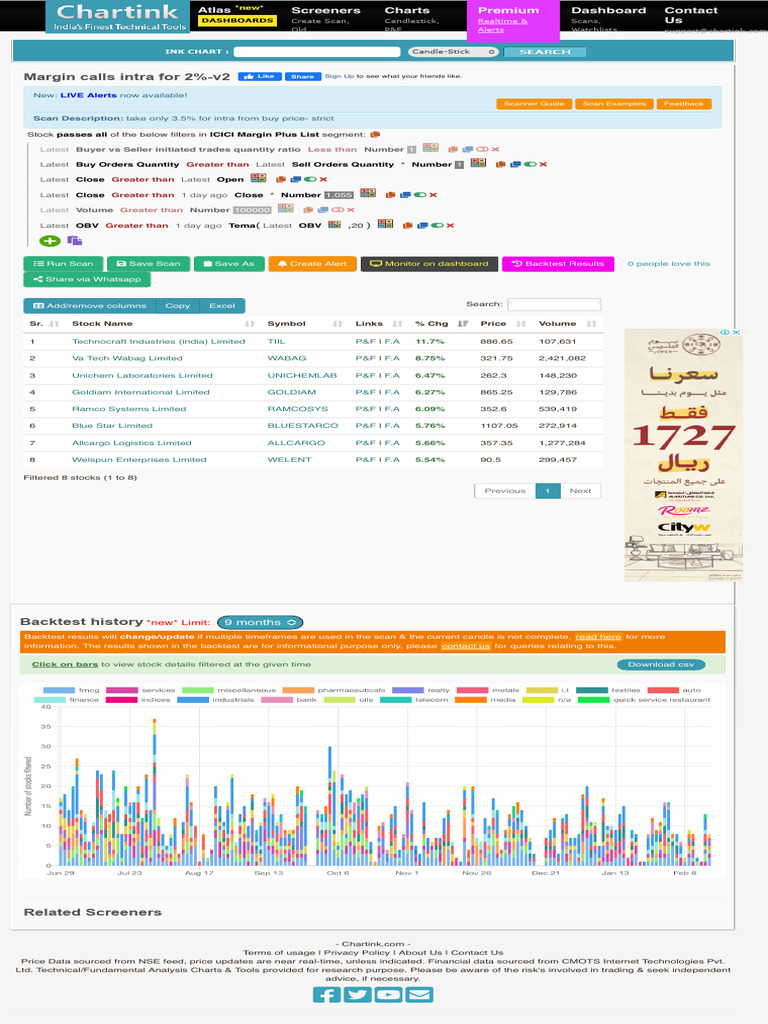The image size is (768, 1024).
Task: Open the Premium menu
Action: click(x=513, y=20)
